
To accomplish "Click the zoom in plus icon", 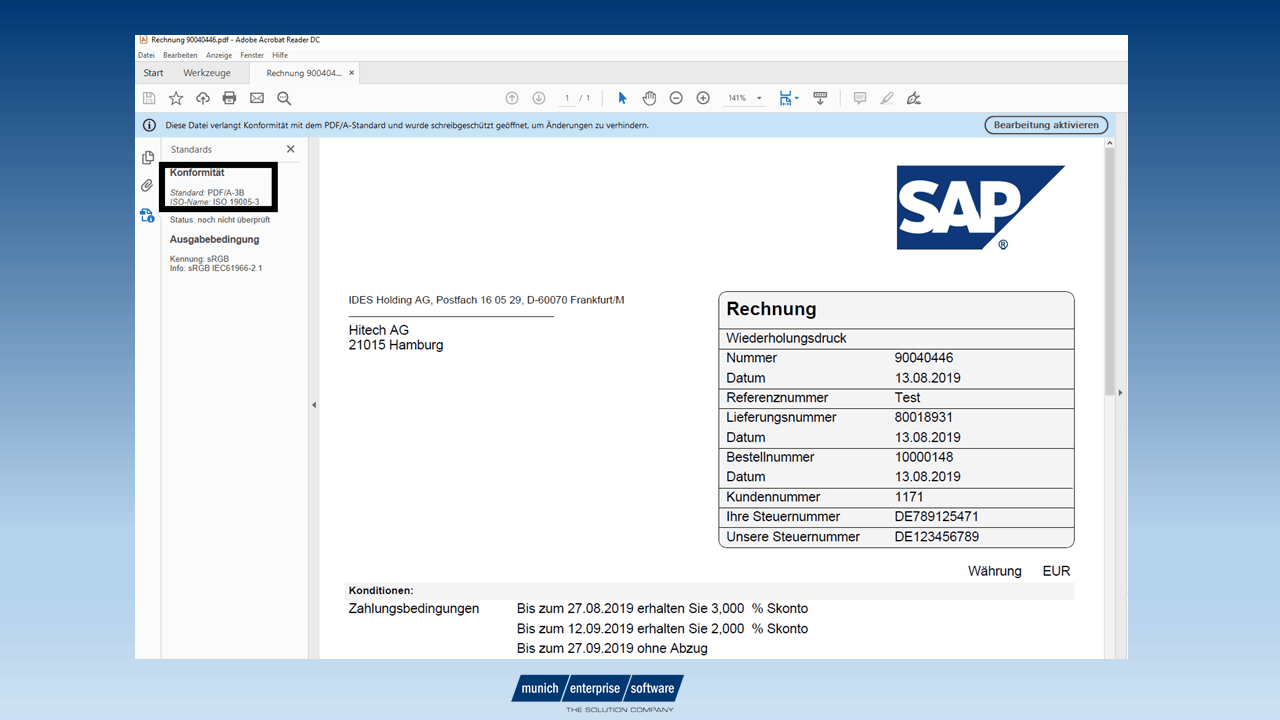I will [x=703, y=98].
